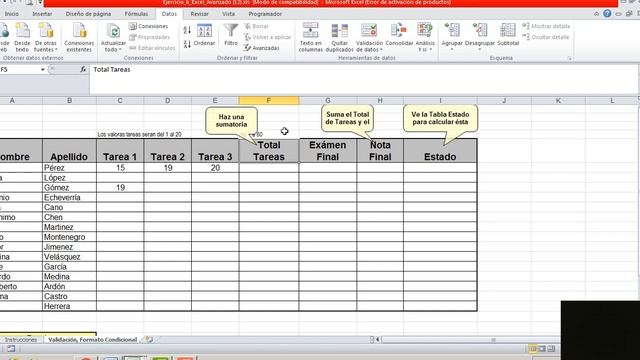Open the Programador ribbon tab
The height and width of the screenshot is (360, 640).
265,14
